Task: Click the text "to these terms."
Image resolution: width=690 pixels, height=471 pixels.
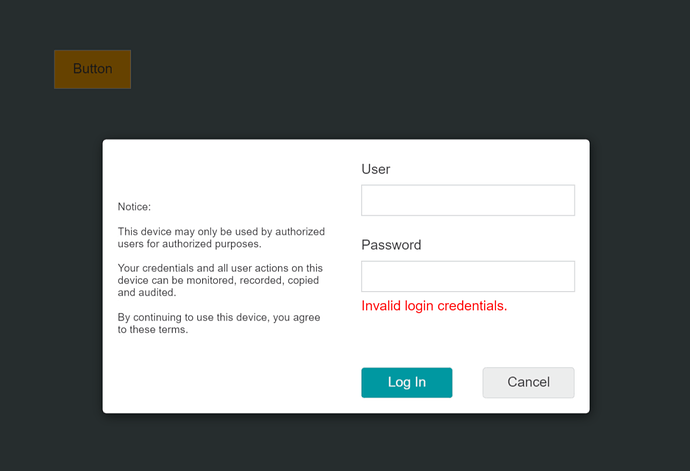Action: (153, 330)
